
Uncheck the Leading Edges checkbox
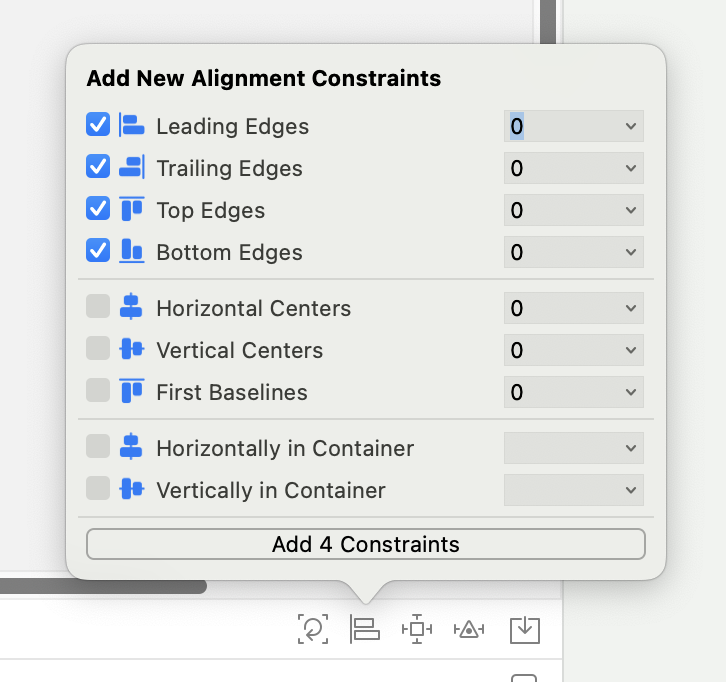point(98,125)
